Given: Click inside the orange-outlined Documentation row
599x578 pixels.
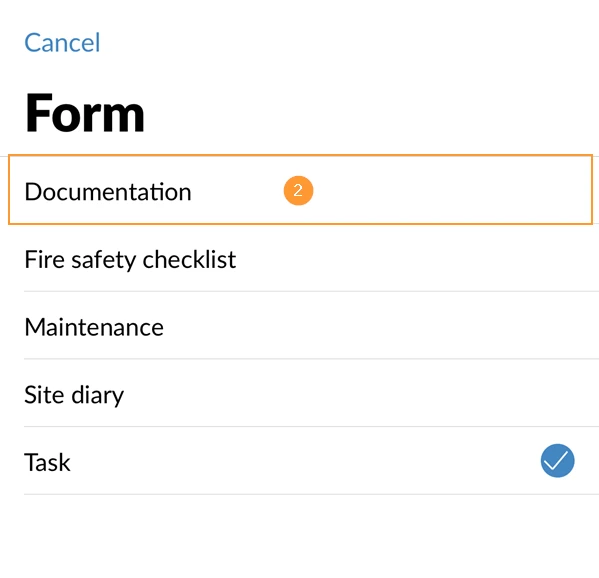Looking at the screenshot, I should click(x=300, y=189).
